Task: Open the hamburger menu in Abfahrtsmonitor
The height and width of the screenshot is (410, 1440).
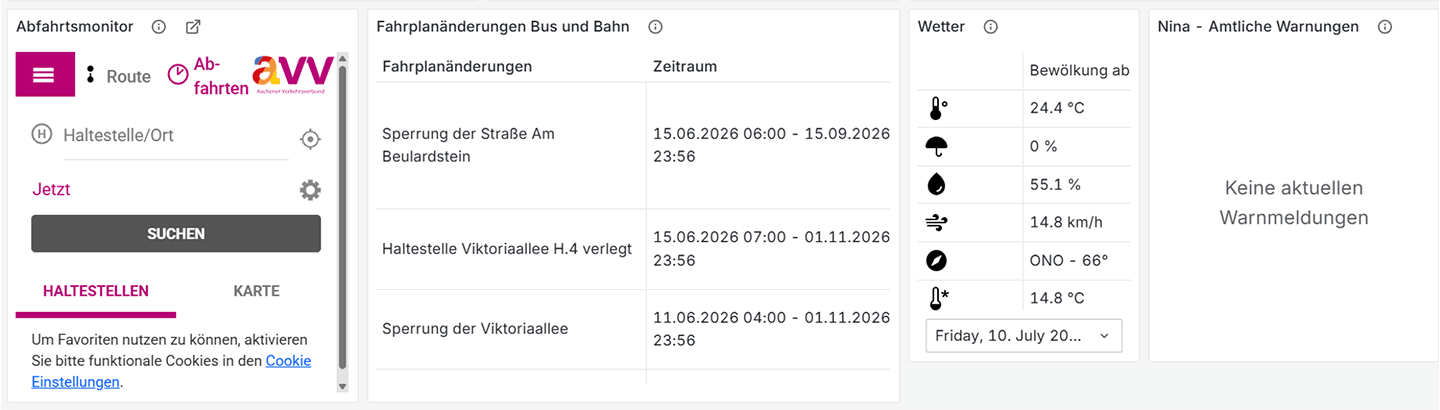Action: (x=45, y=75)
